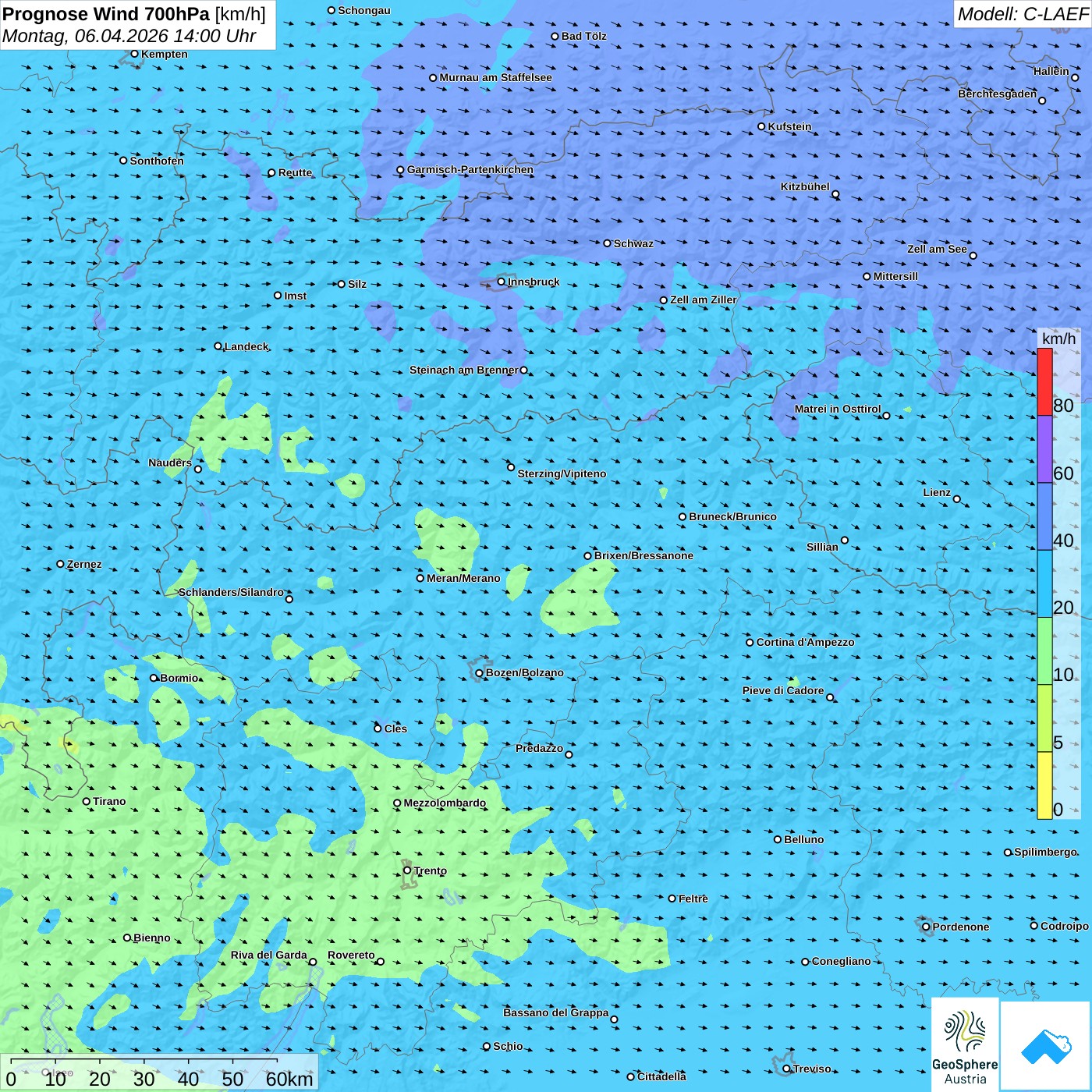Viewport: 1092px width, 1092px height.
Task: Click the Sonthofen label
Action: [157, 161]
